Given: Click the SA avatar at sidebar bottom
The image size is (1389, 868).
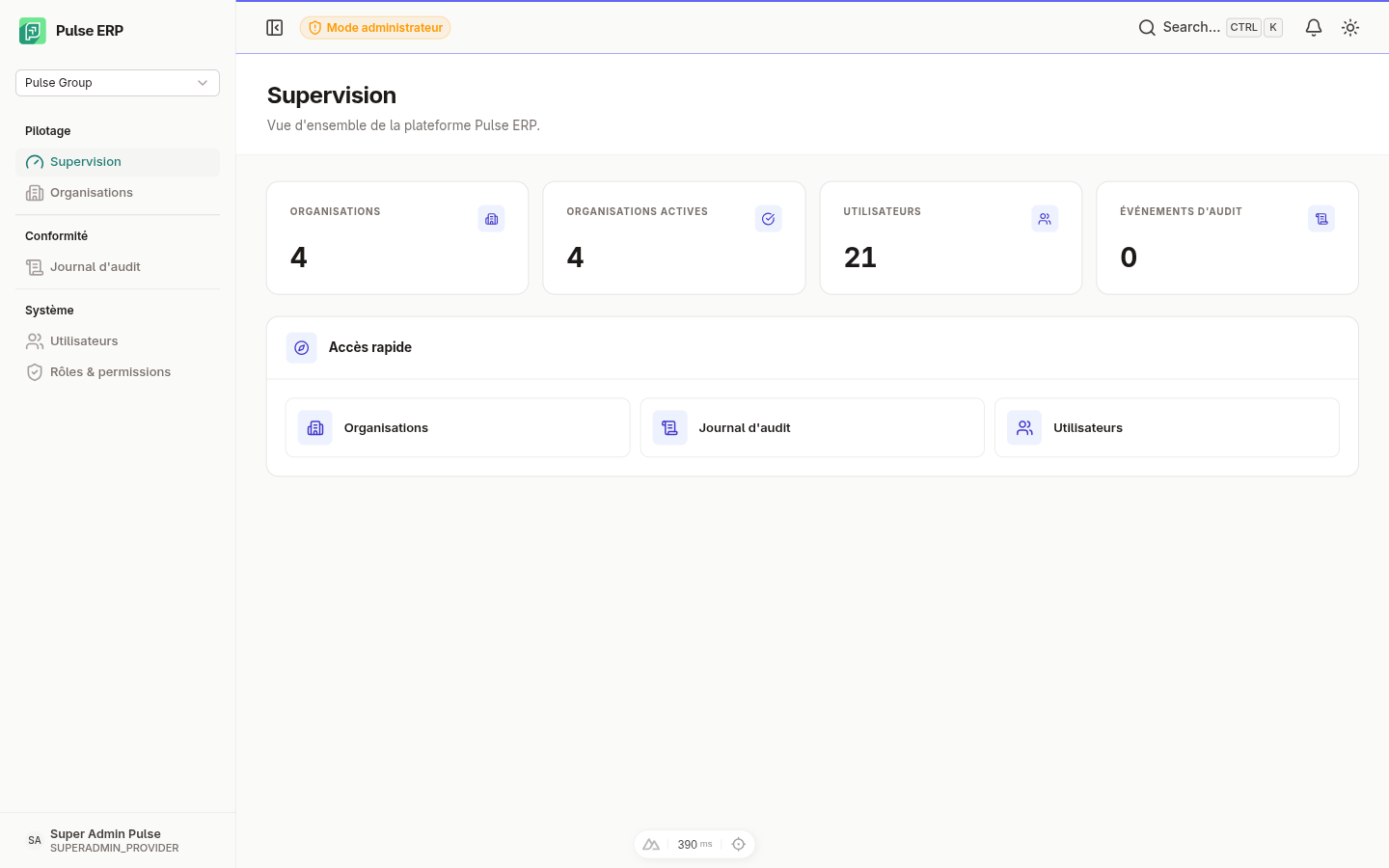Looking at the screenshot, I should click(x=35, y=841).
